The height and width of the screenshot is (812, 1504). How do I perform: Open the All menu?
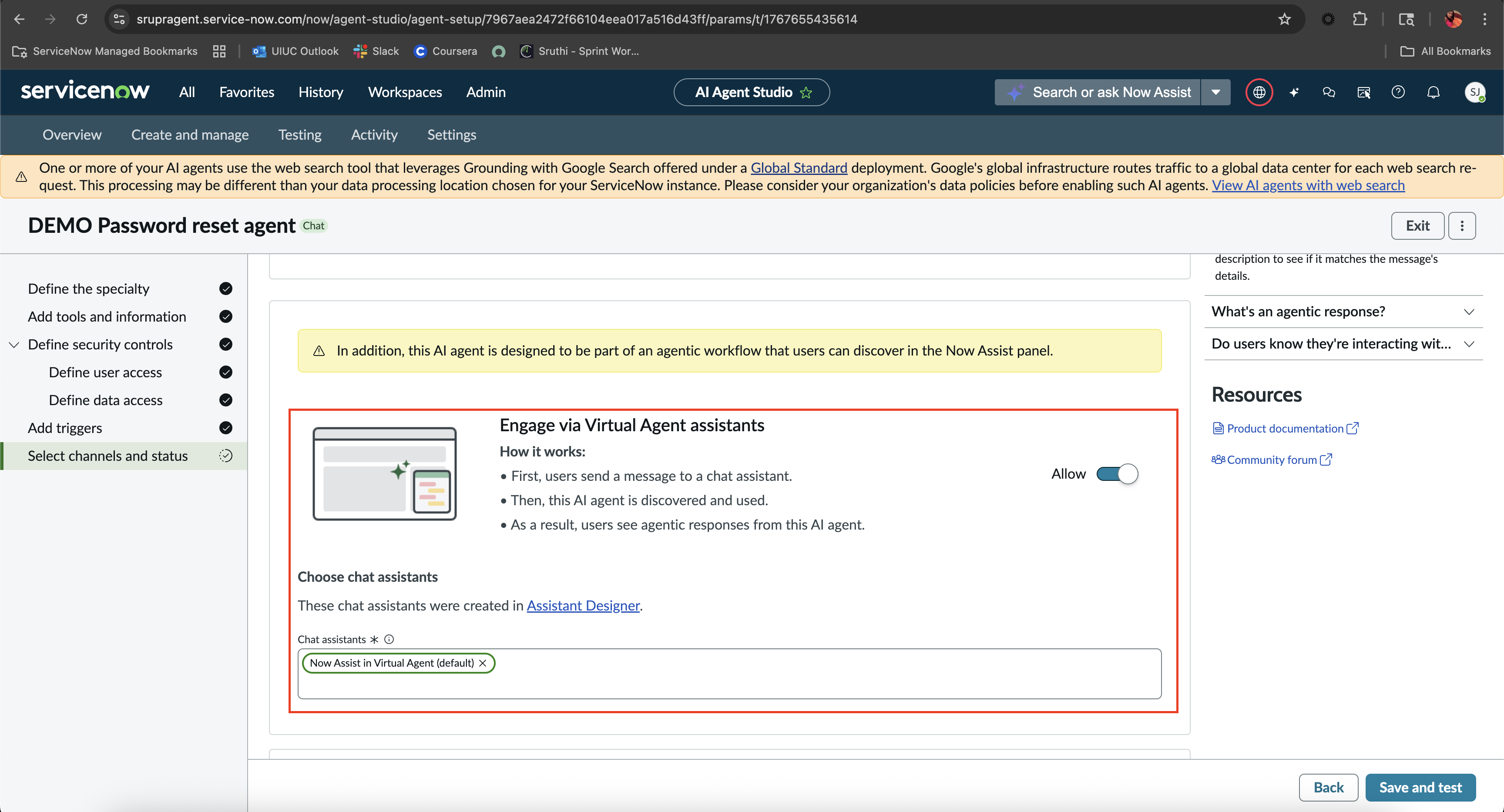(187, 92)
